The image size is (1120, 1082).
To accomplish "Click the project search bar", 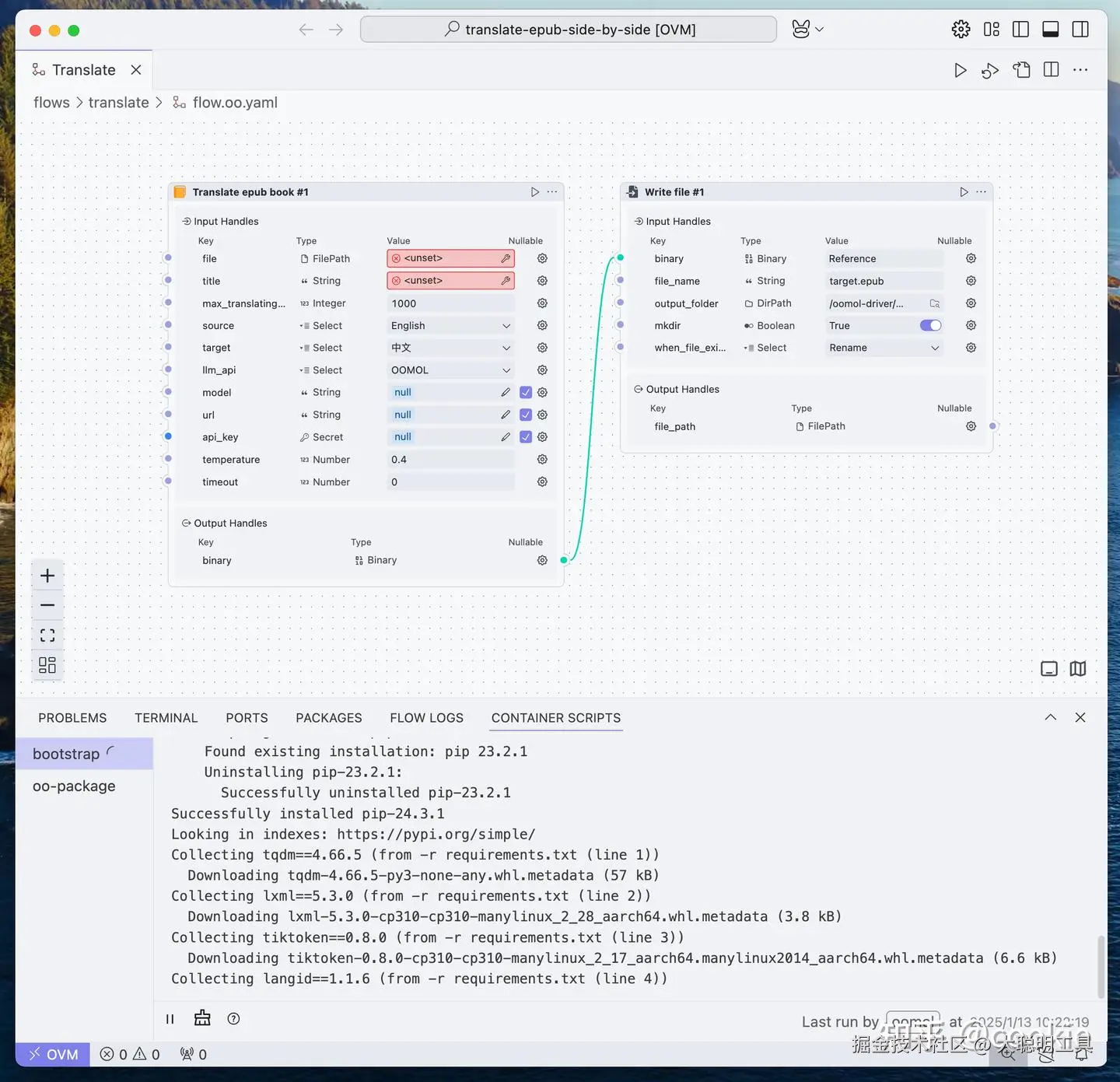I will click(569, 30).
